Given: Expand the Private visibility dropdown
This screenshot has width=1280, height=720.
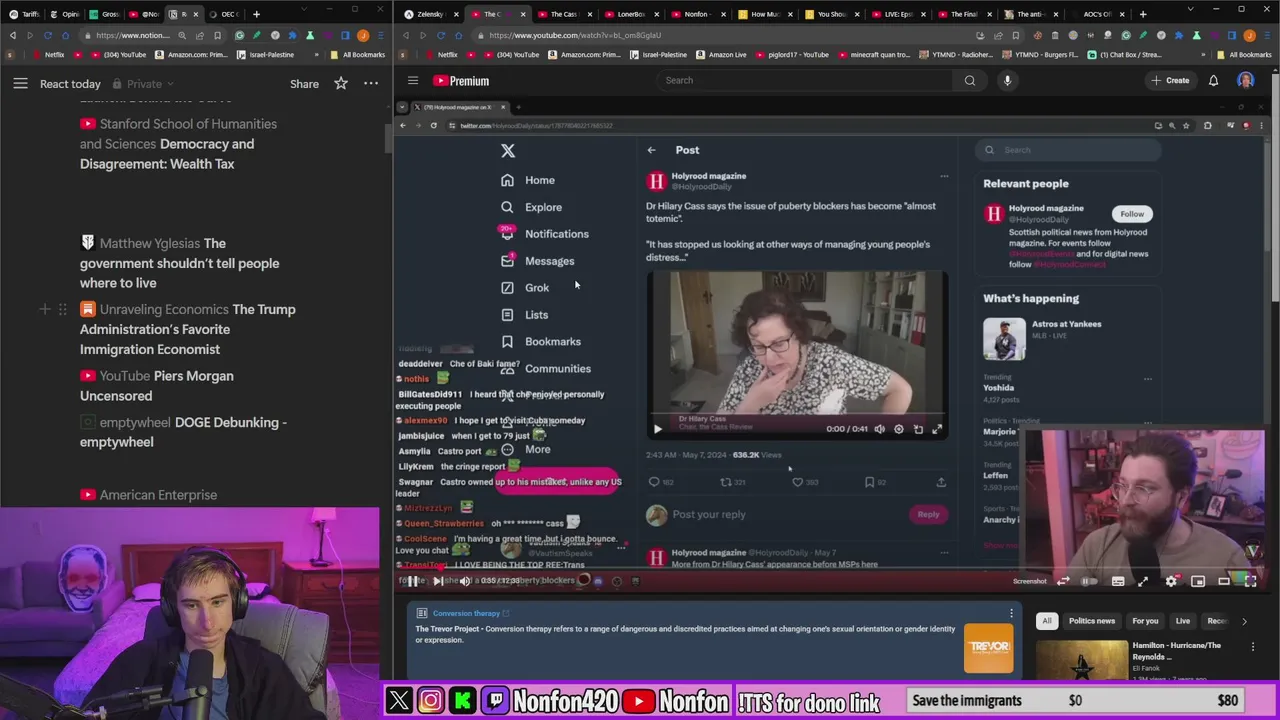Looking at the screenshot, I should [x=144, y=84].
